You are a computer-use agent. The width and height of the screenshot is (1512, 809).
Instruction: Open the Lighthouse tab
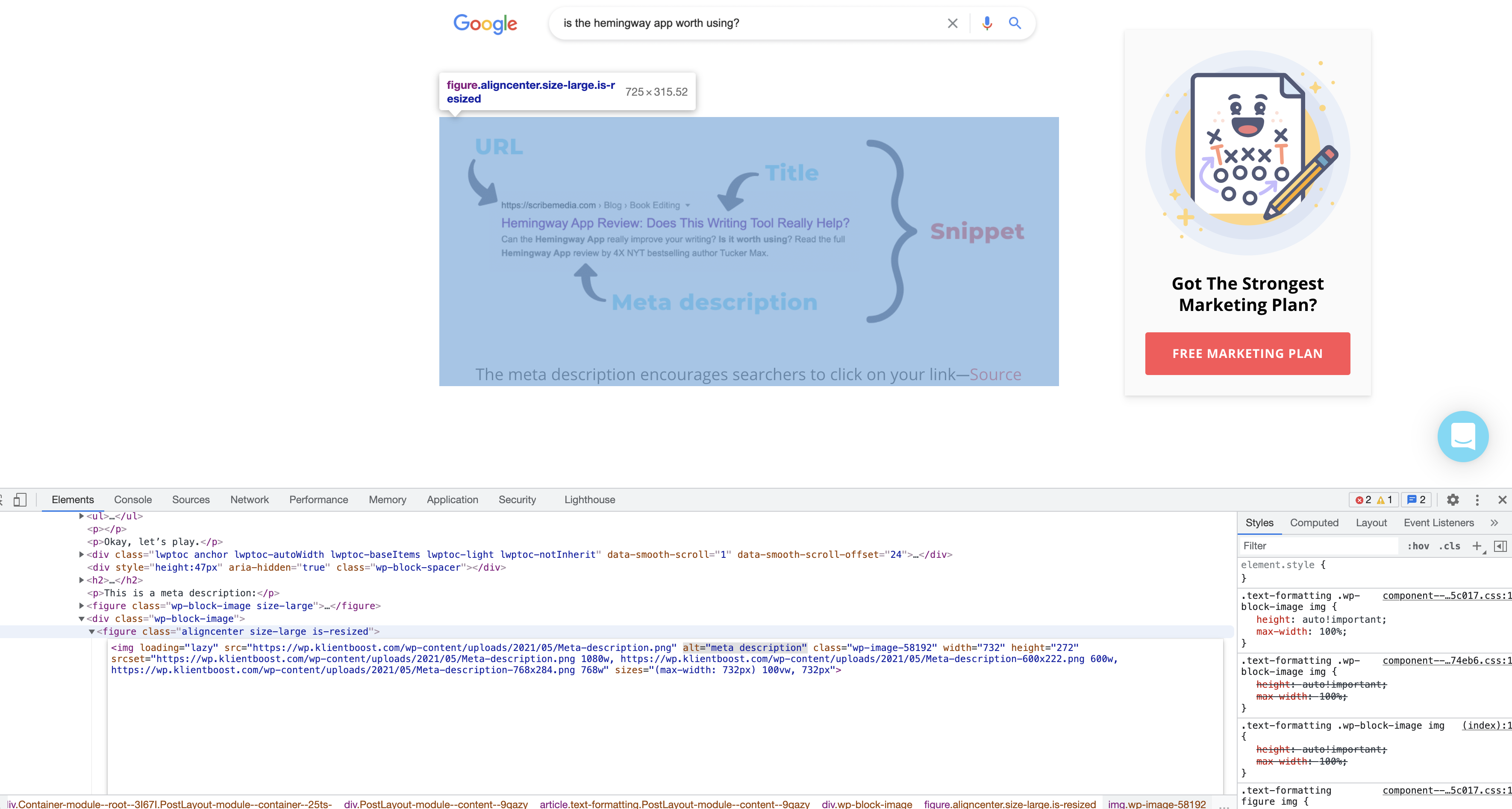pos(590,500)
